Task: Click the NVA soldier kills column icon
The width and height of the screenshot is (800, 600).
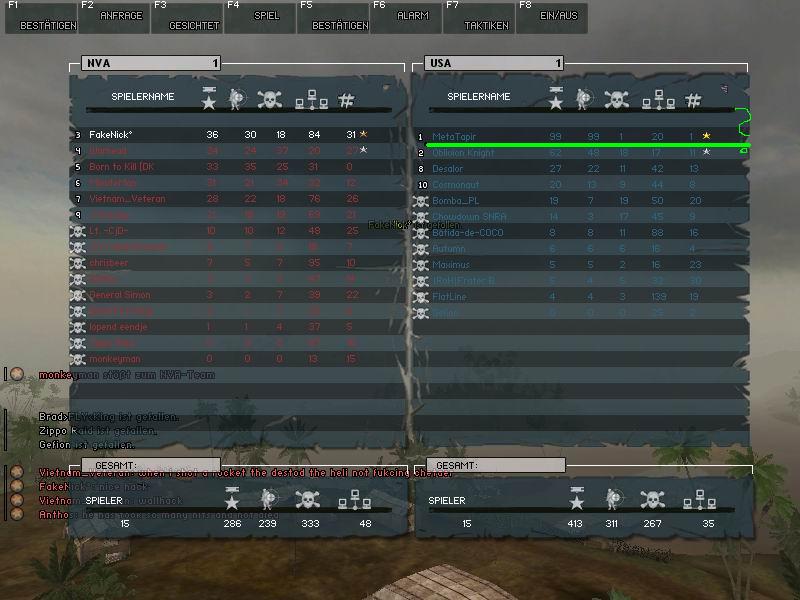Action: tap(238, 99)
